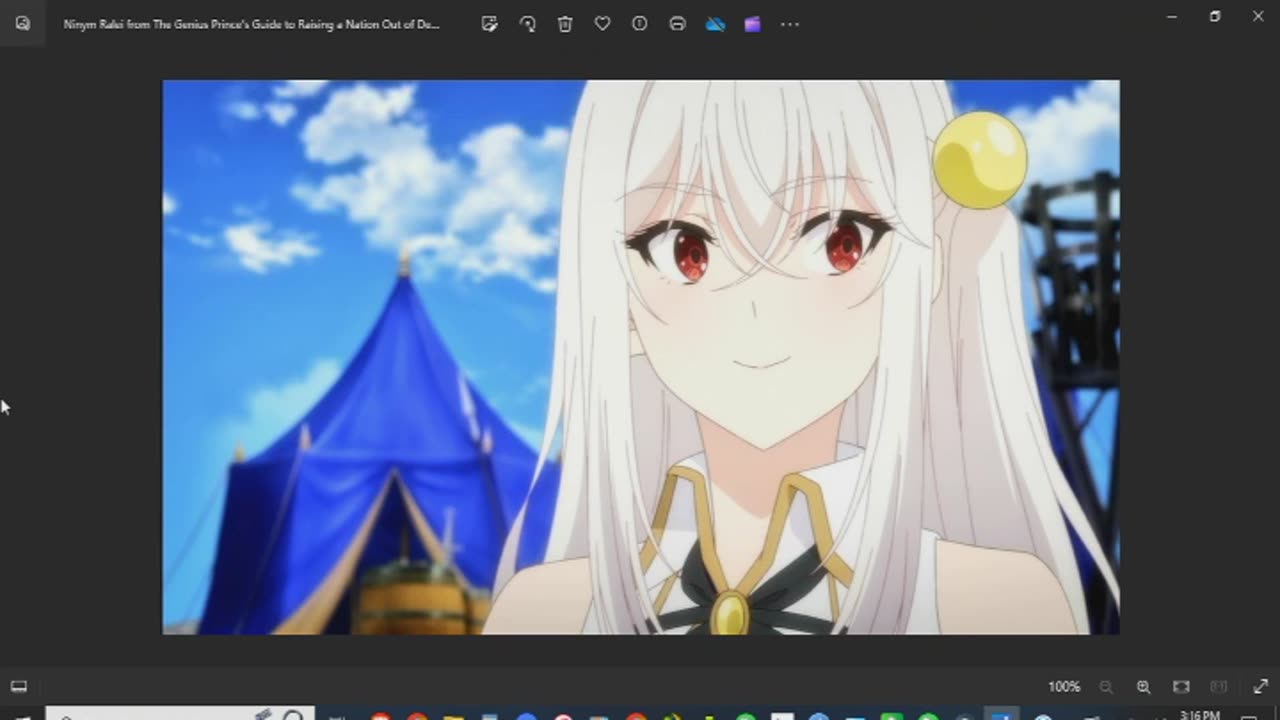Toggle the filmstrip icon at bottom left

tap(18, 686)
